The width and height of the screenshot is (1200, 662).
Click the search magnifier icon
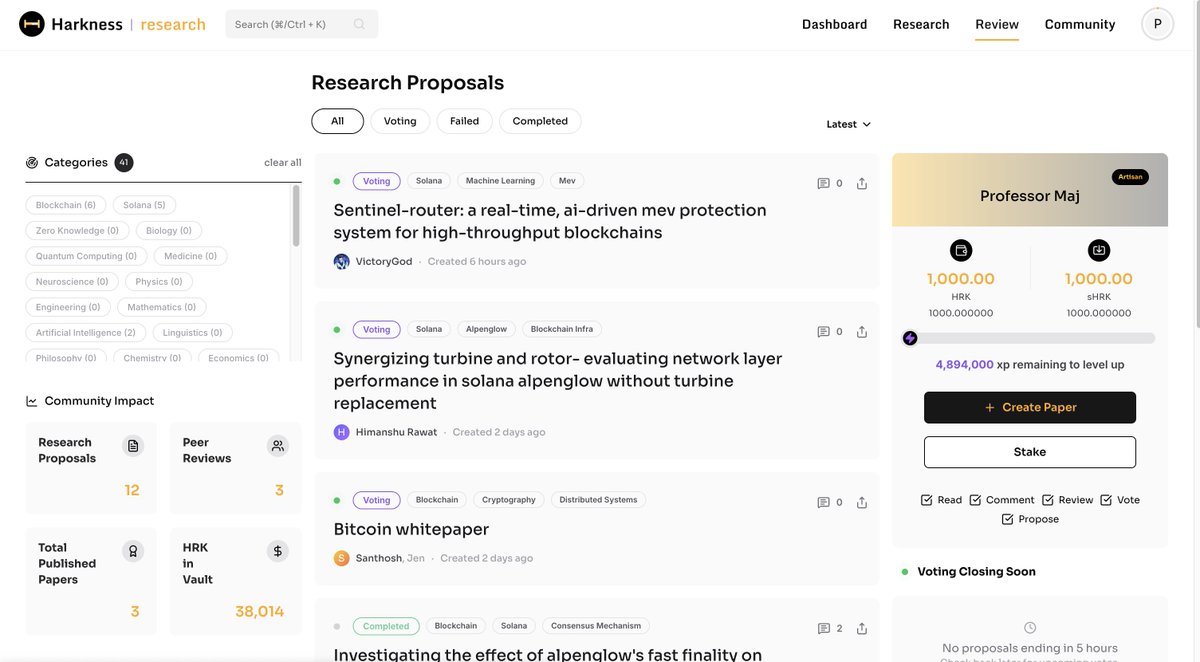coord(359,24)
